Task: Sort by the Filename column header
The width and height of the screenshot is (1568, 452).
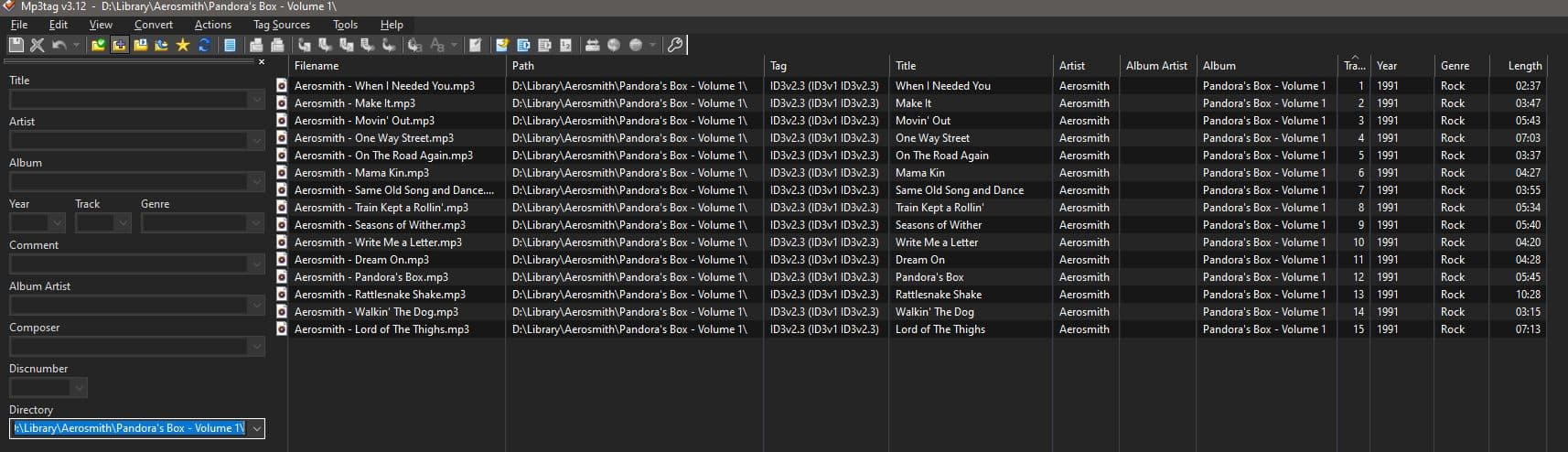Action: pyautogui.click(x=397, y=66)
